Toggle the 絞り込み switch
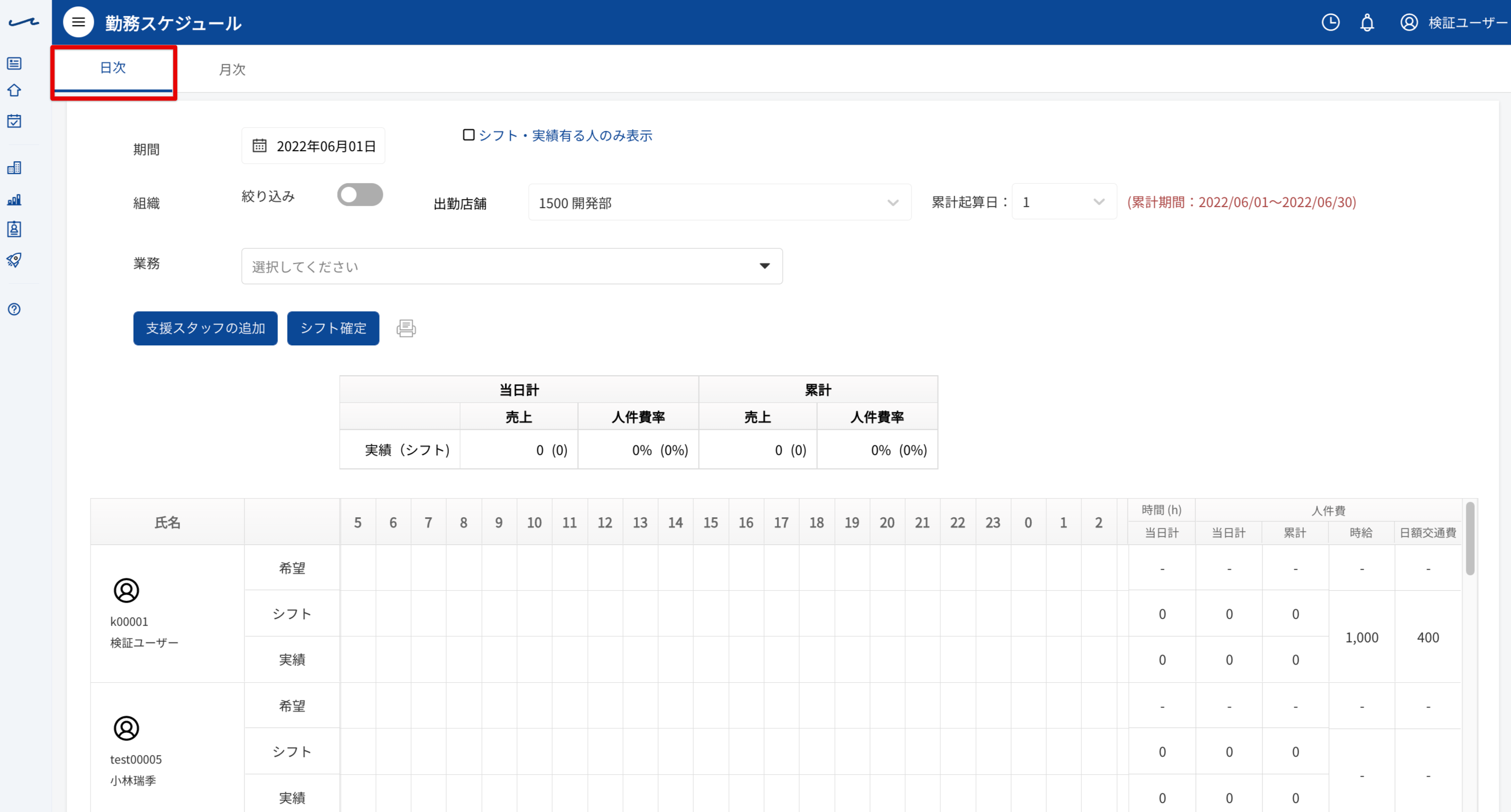Viewport: 1511px width, 812px height. tap(359, 195)
